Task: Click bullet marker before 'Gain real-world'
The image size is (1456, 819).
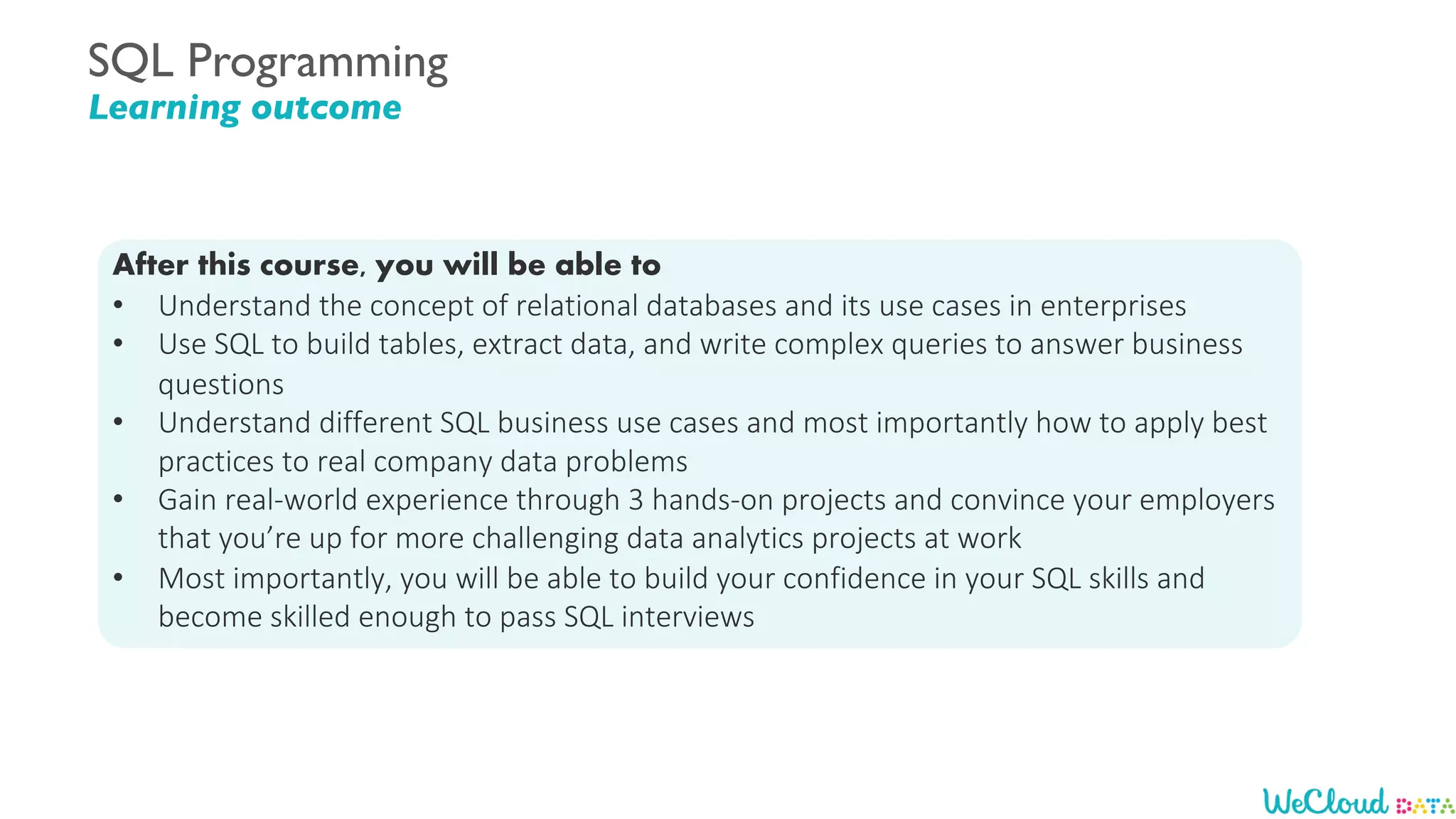Action: (118, 500)
